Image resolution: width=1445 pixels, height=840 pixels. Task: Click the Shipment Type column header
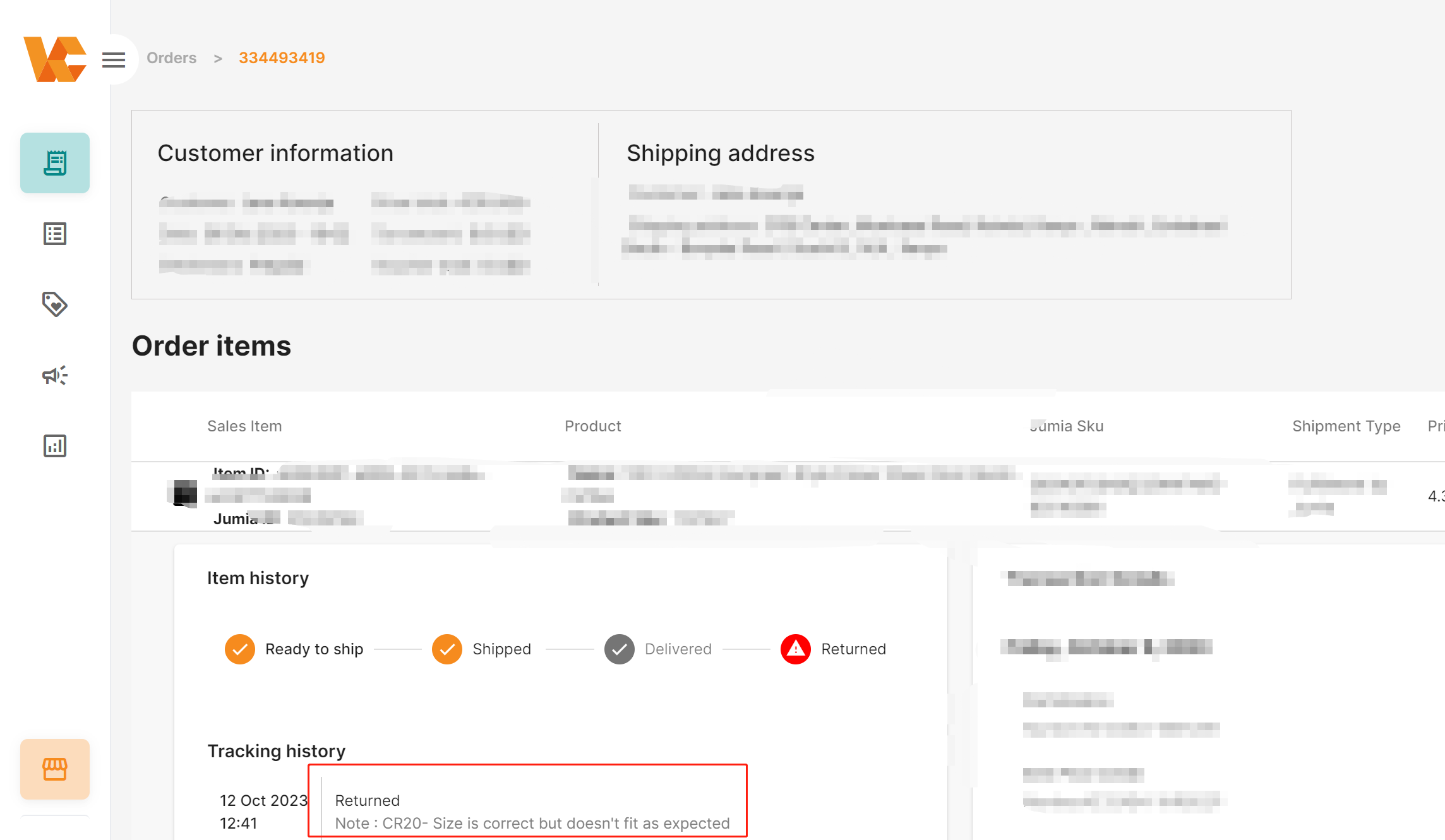1346,426
